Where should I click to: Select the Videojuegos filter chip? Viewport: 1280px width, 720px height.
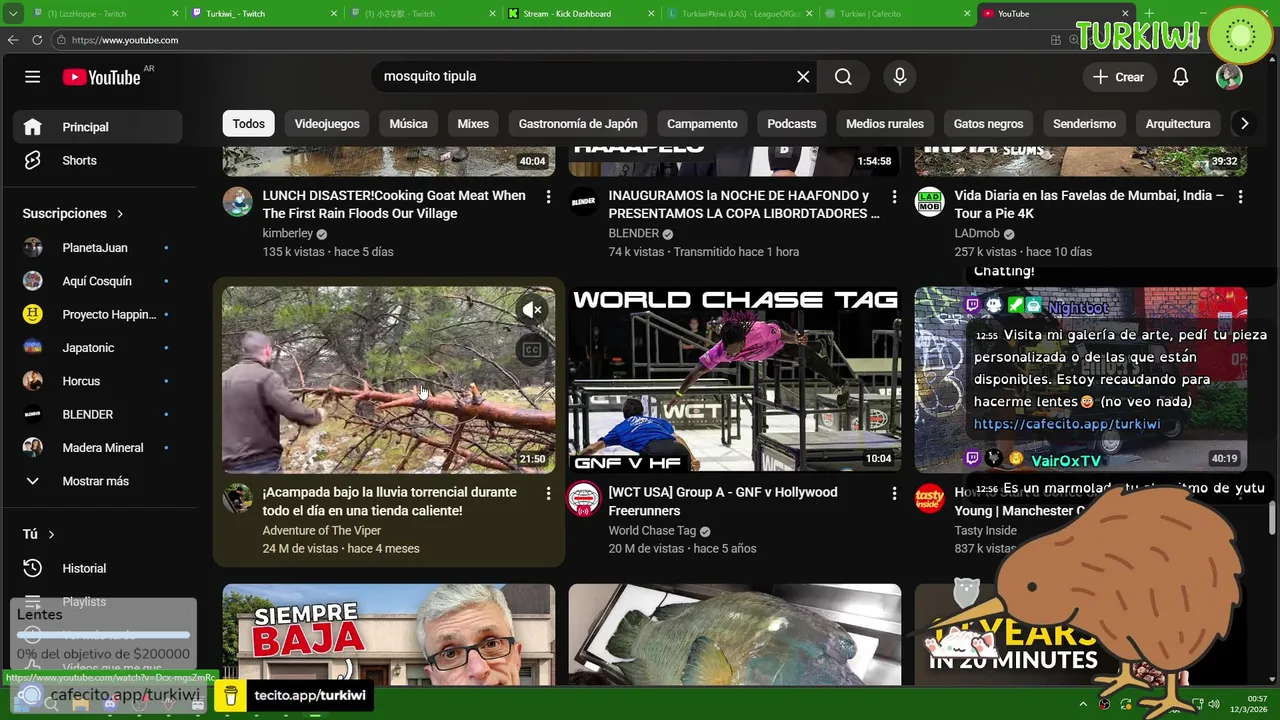pyautogui.click(x=327, y=124)
